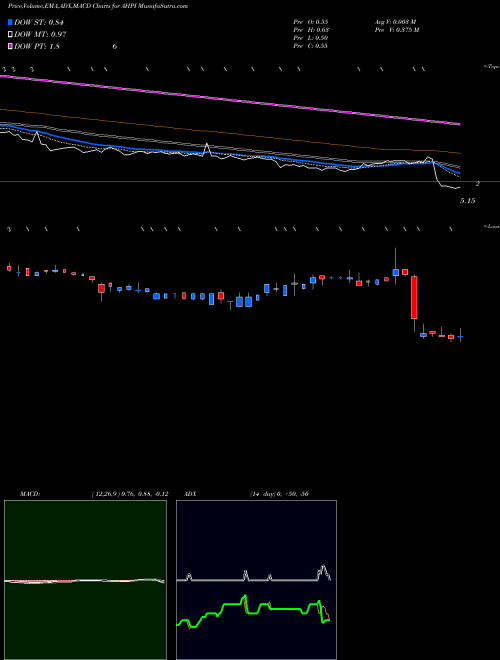Viewport: 500px width, 660px height.
Task: Click the 'Pre V: 0.375 M' volume text
Action: [x=397, y=30]
